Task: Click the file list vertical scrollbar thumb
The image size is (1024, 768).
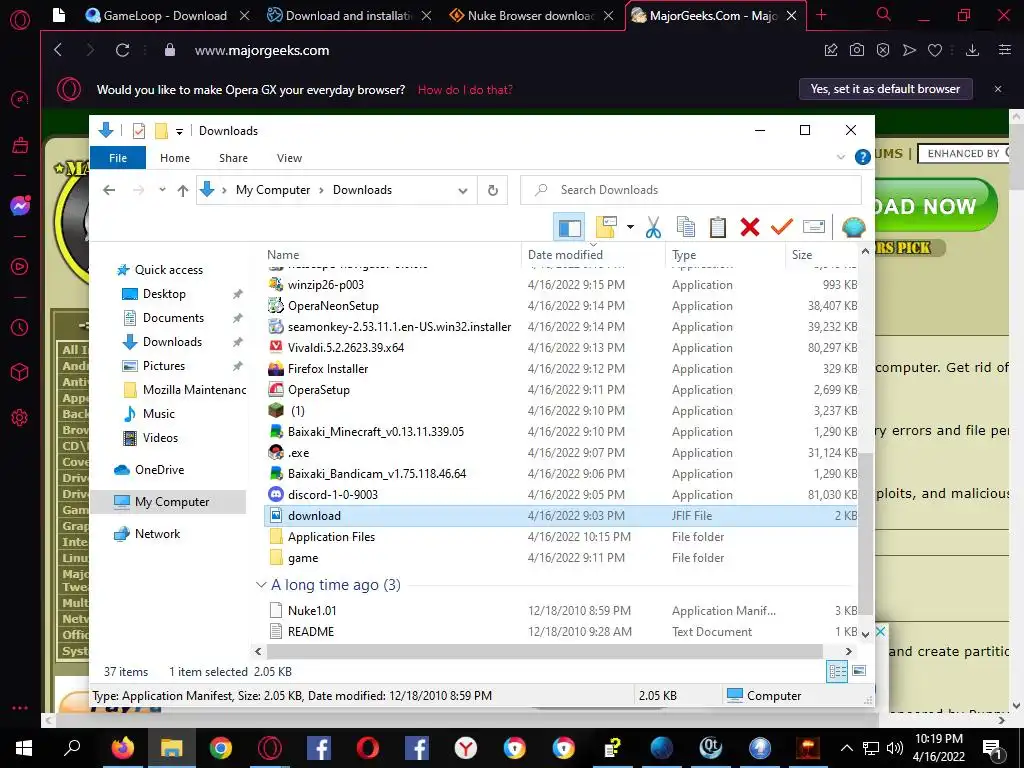Action: tap(865, 532)
